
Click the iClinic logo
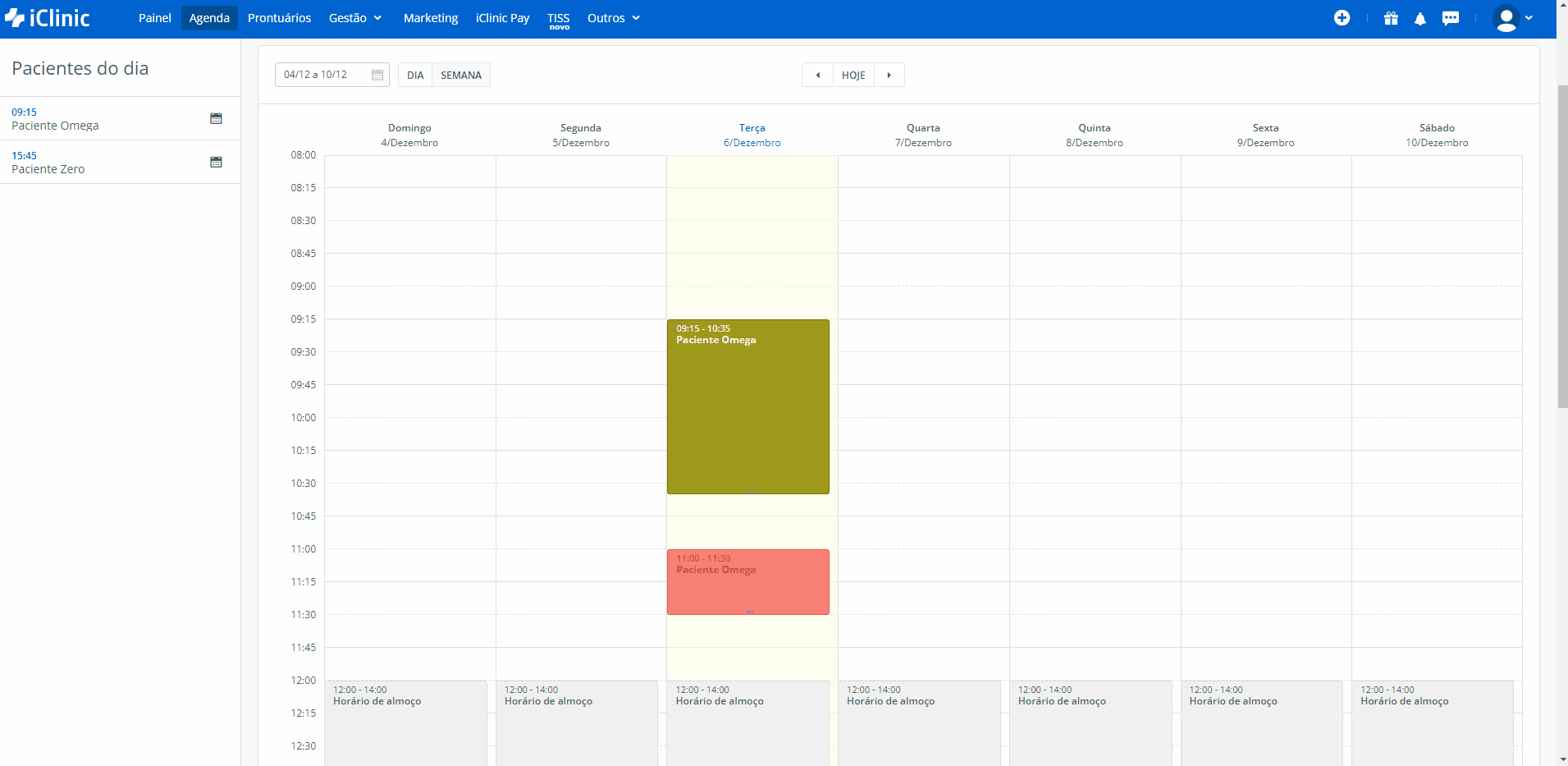point(48,18)
